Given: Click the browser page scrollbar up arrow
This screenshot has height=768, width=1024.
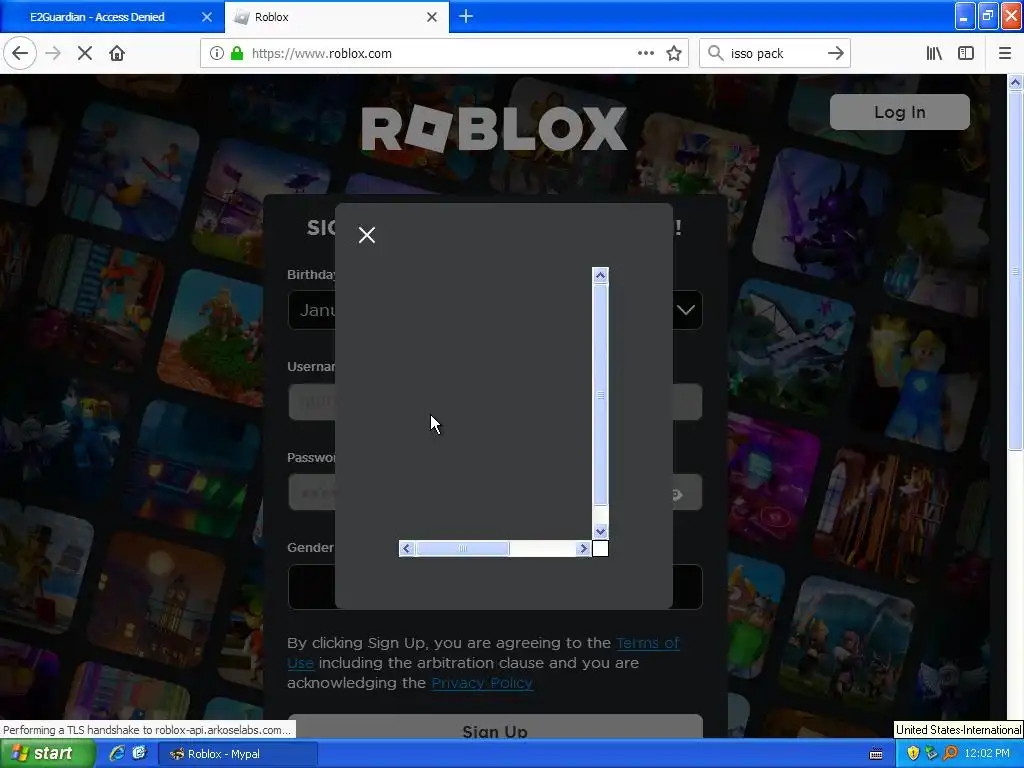Looking at the screenshot, I should click(1015, 82).
